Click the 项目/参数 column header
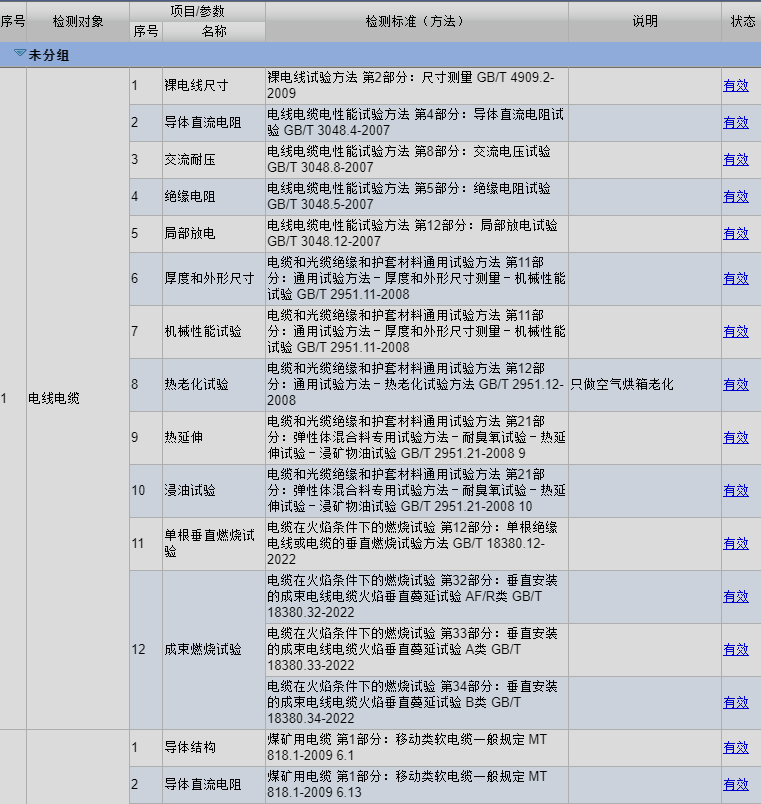 coord(197,11)
